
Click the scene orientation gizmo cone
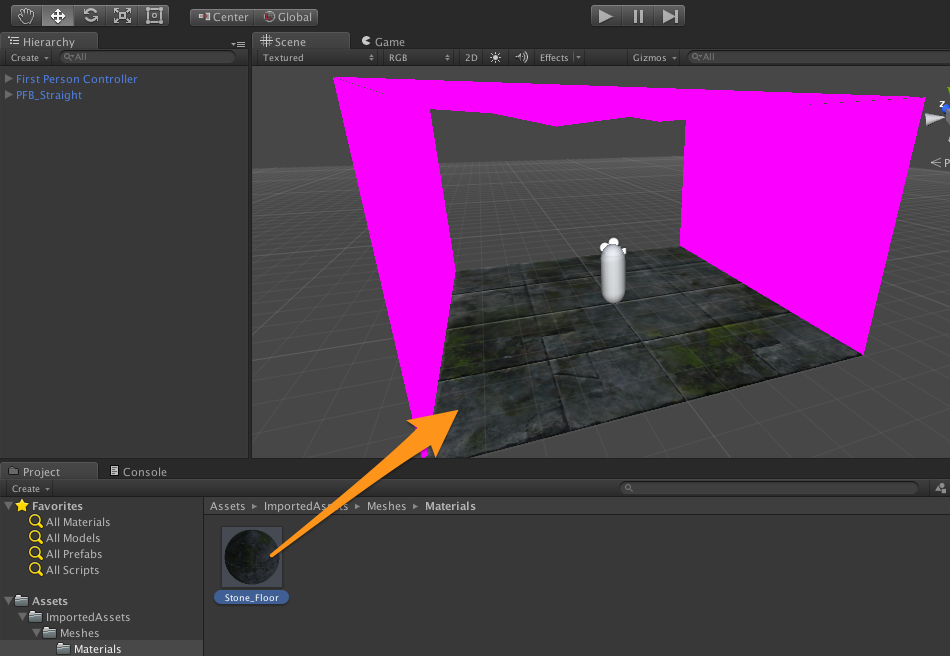935,119
